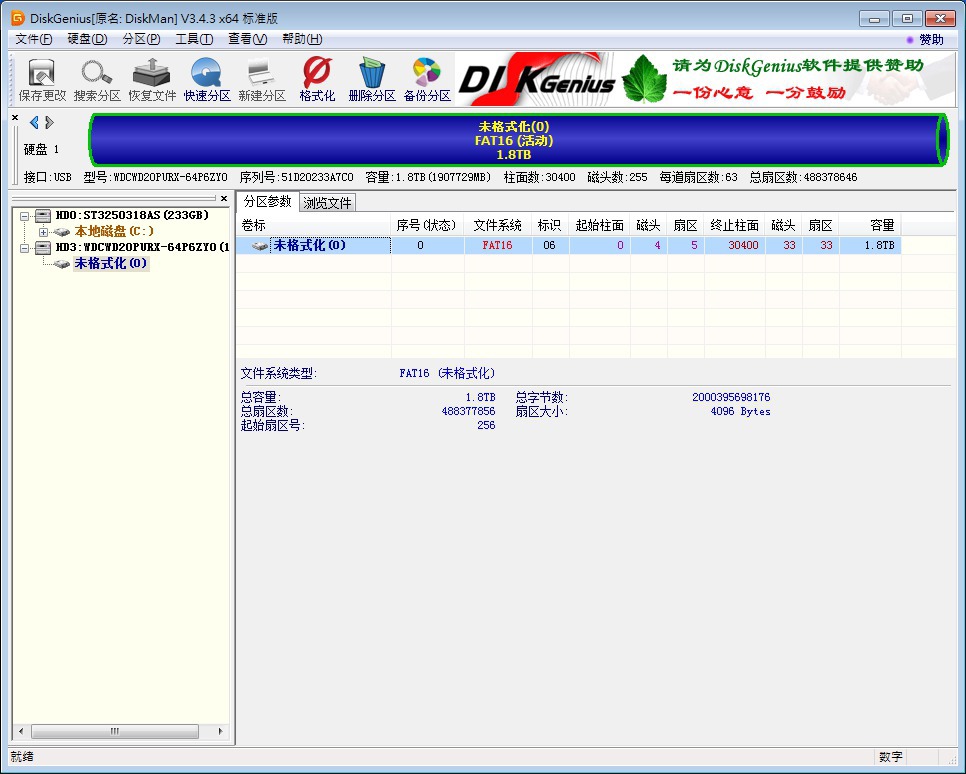Click the 保存更改 (save changes) toolbar icon
966x774 pixels.
pyautogui.click(x=42, y=79)
